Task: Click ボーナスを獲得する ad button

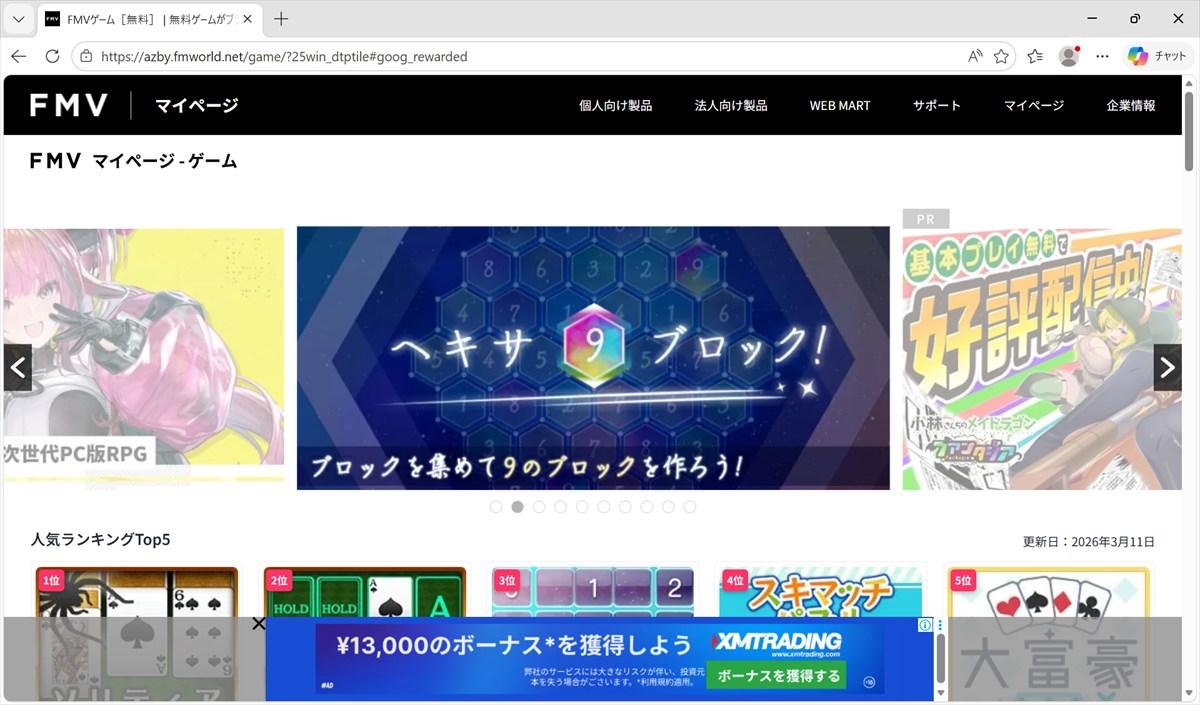Action: pyautogui.click(x=778, y=676)
